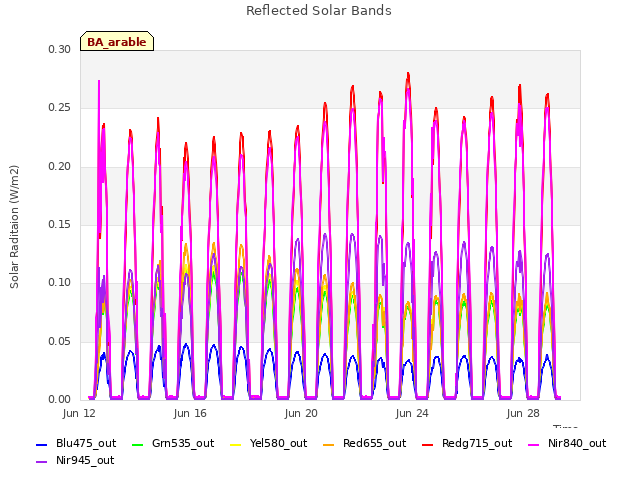This screenshot has height=480, width=640.
Task: Click the Jun 24 x-axis tick label
Action: (x=412, y=413)
